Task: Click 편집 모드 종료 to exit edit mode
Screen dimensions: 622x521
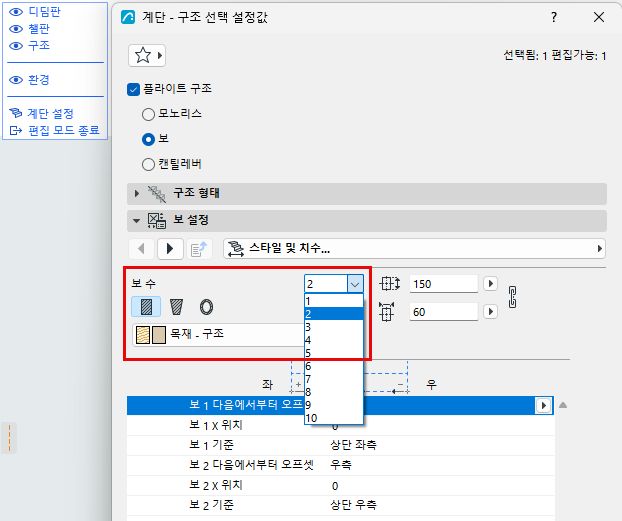Action: pos(54,130)
